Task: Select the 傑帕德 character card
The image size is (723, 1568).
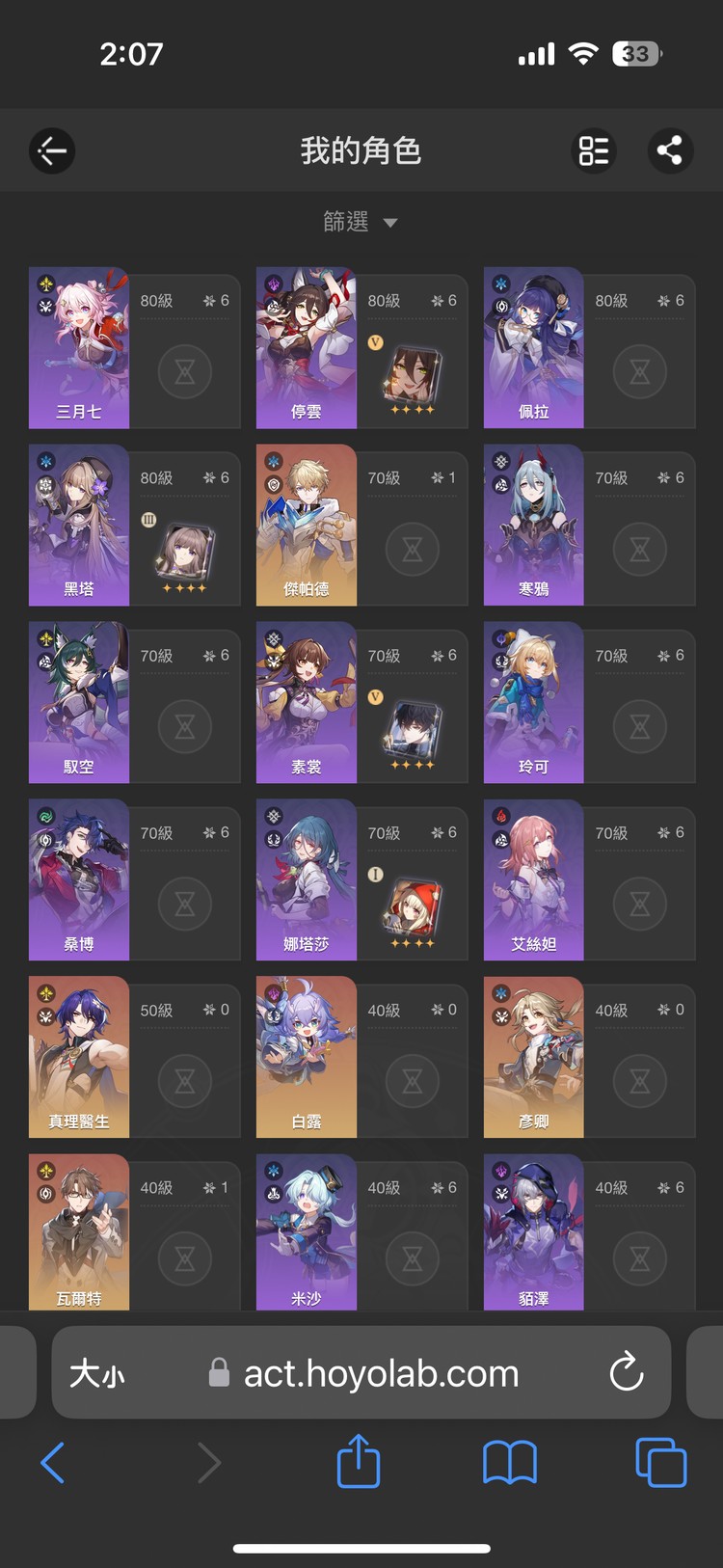Action: pos(361,526)
